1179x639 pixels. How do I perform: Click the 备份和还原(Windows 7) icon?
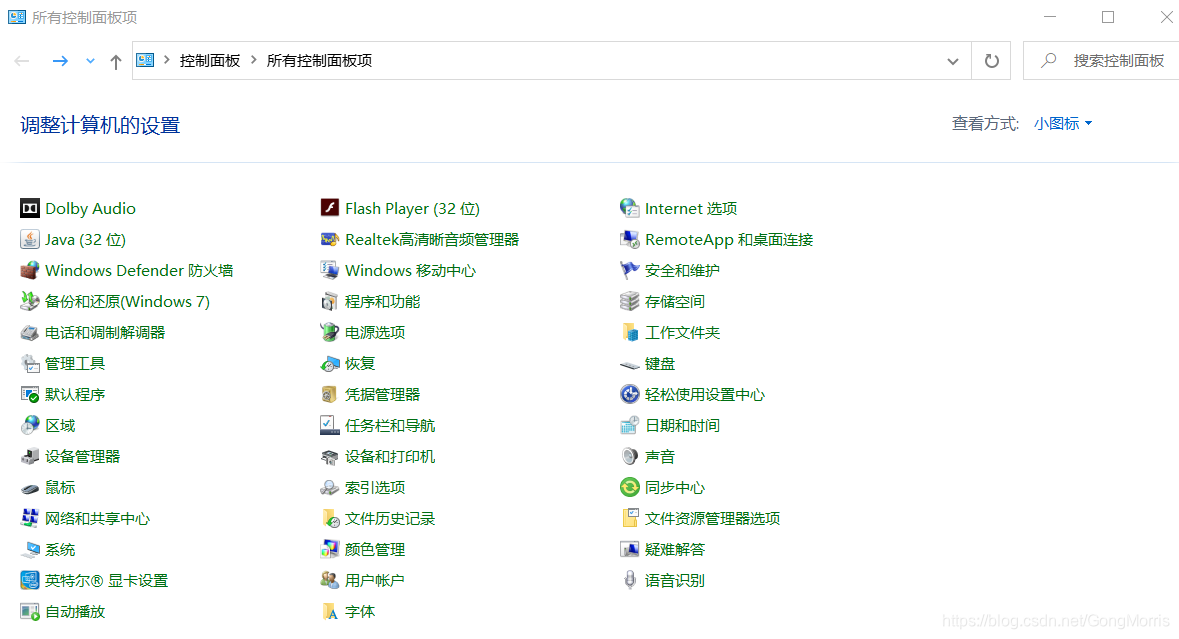[29, 301]
